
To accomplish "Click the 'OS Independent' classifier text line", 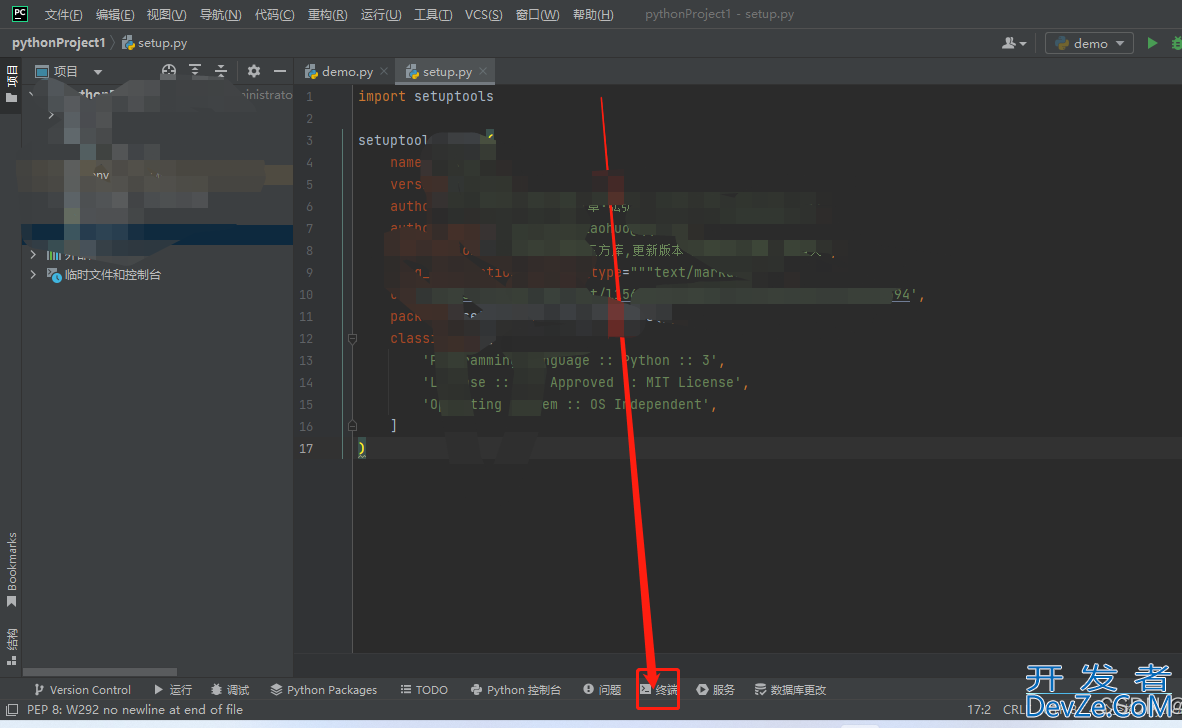I will 570,404.
